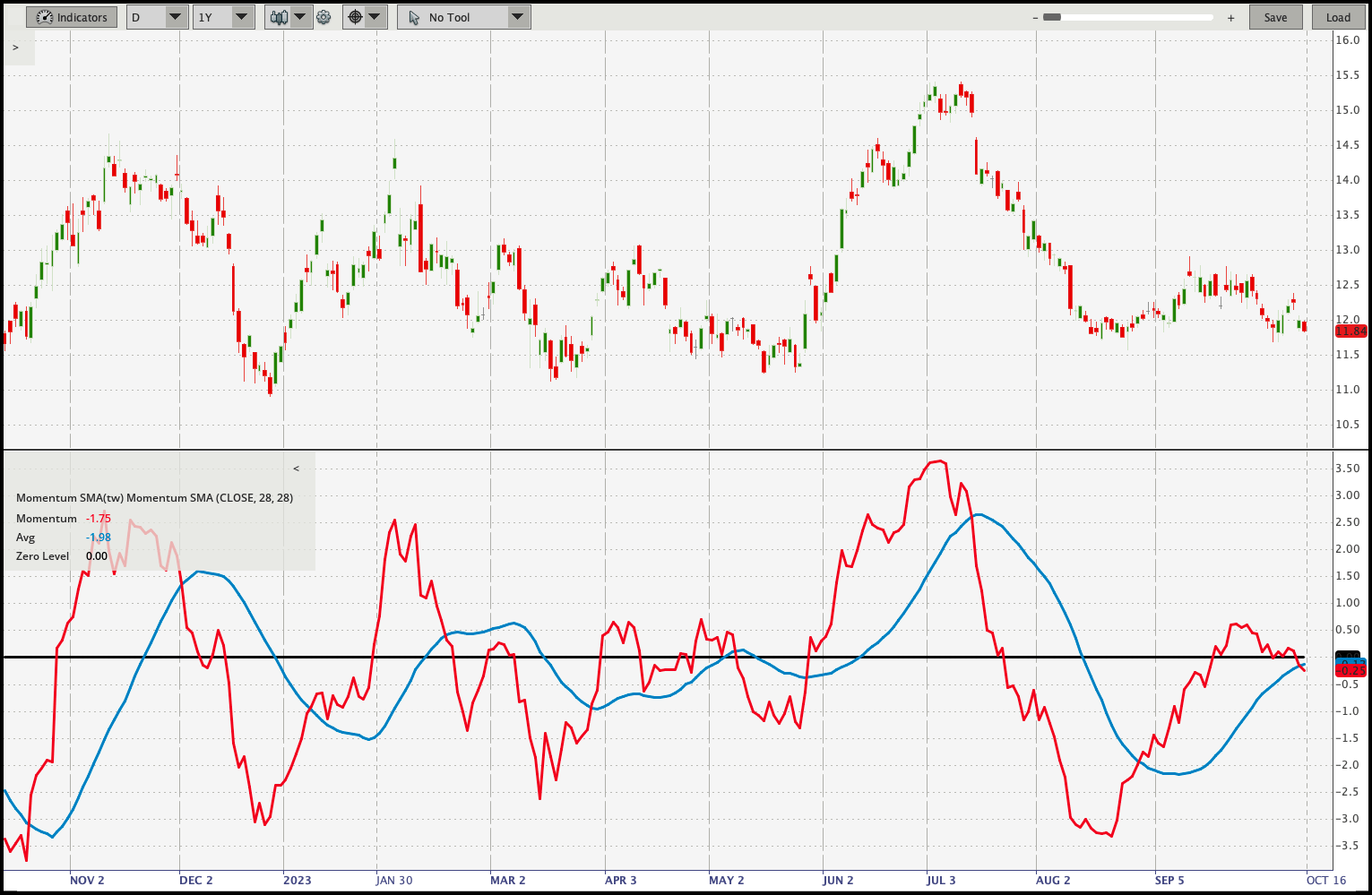Click the -3.5 momentum axis label
This screenshot has width=1372, height=895.
(x=1348, y=846)
